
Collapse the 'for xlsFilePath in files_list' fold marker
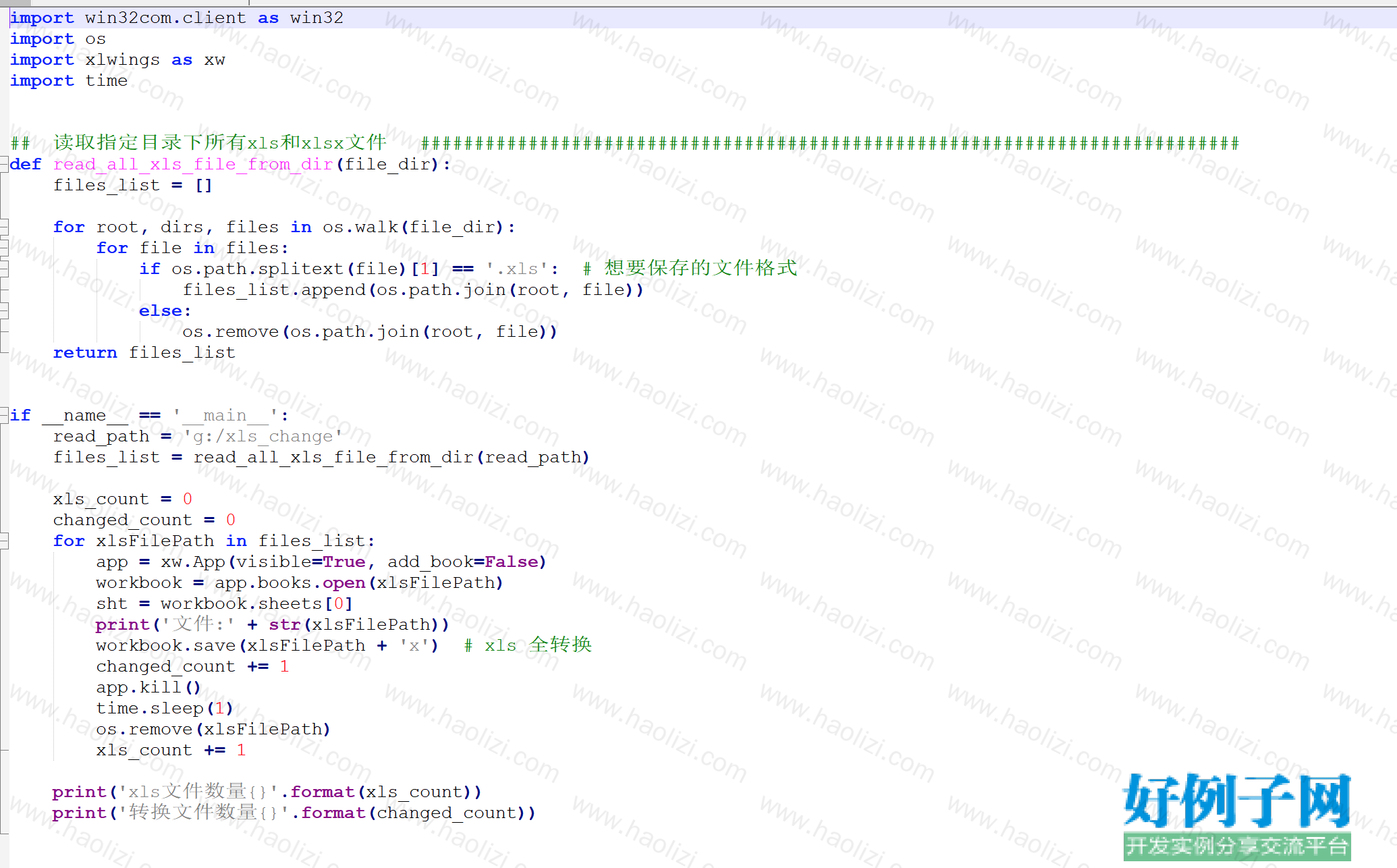tap(4, 541)
